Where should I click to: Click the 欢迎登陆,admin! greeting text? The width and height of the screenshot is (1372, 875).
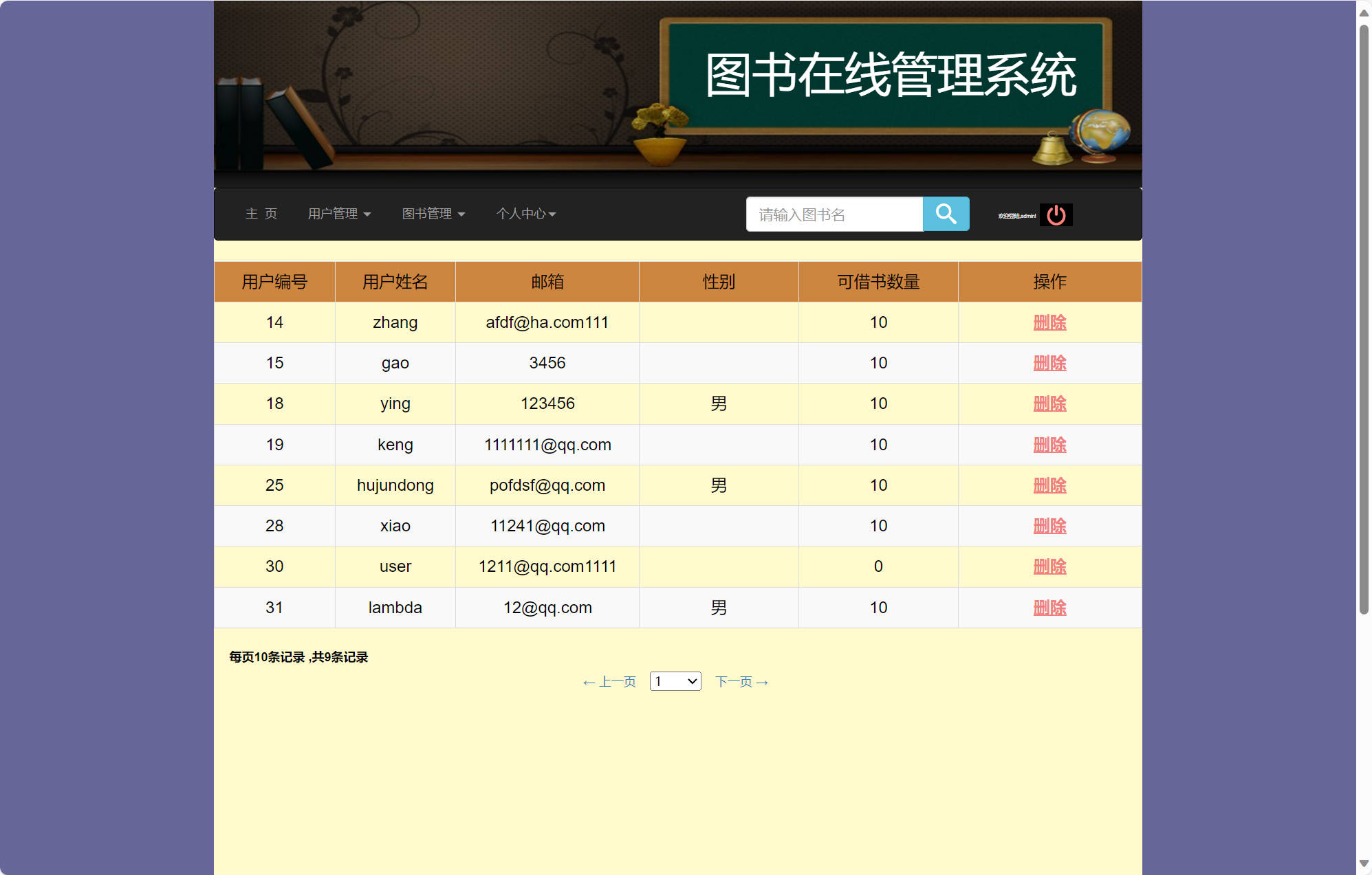pos(1016,214)
